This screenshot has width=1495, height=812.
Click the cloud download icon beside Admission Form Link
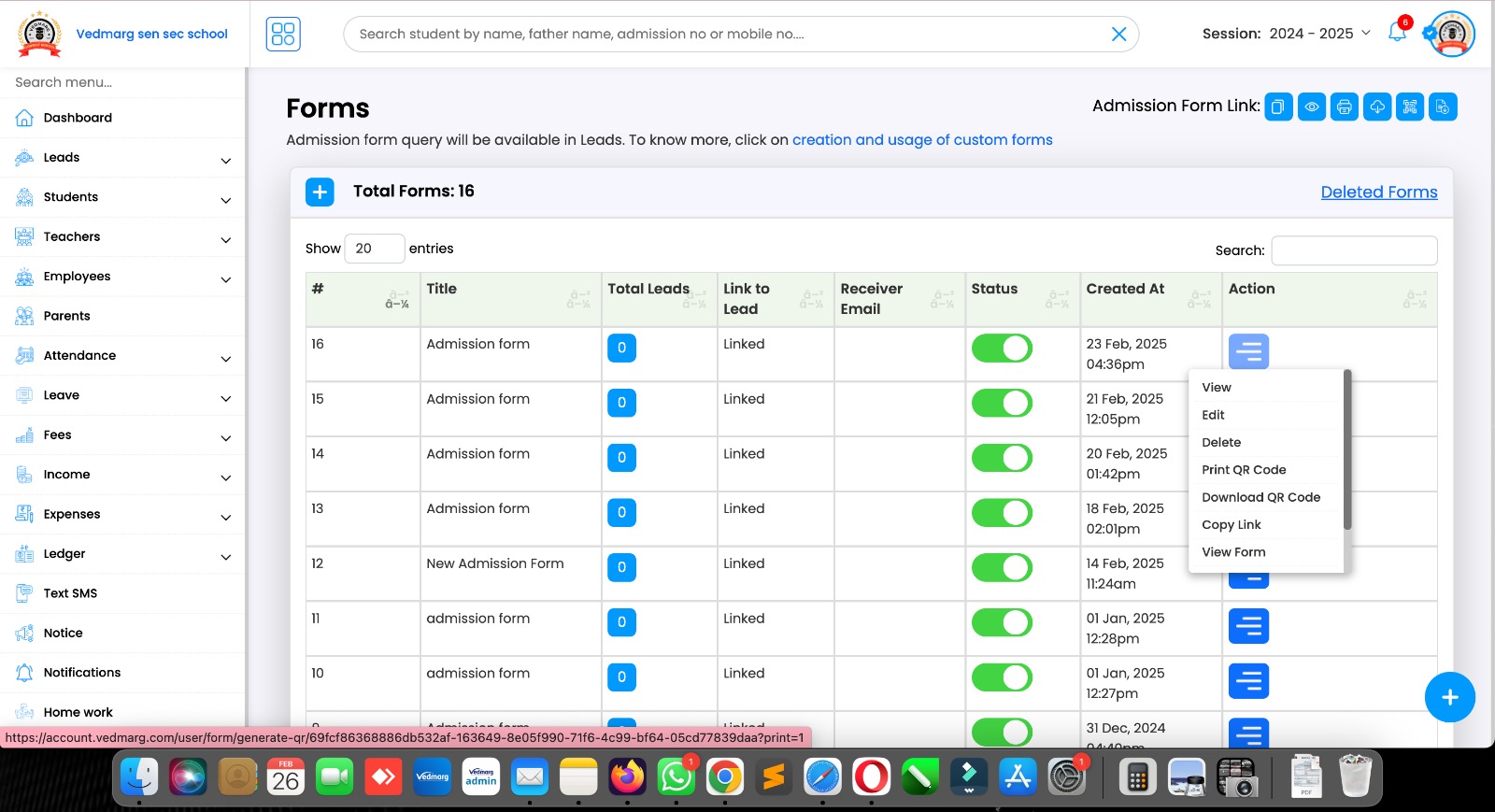point(1377,107)
